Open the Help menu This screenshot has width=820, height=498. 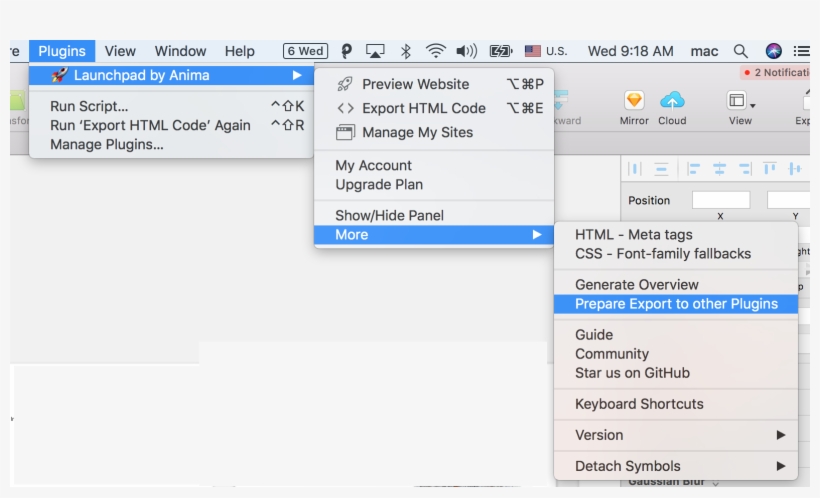[240, 51]
